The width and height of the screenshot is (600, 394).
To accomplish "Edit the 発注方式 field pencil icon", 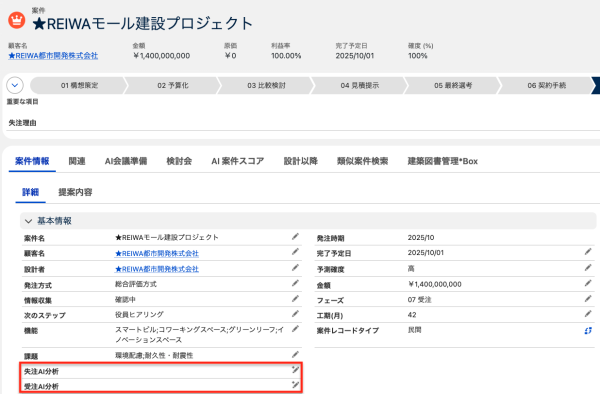I will point(295,283).
